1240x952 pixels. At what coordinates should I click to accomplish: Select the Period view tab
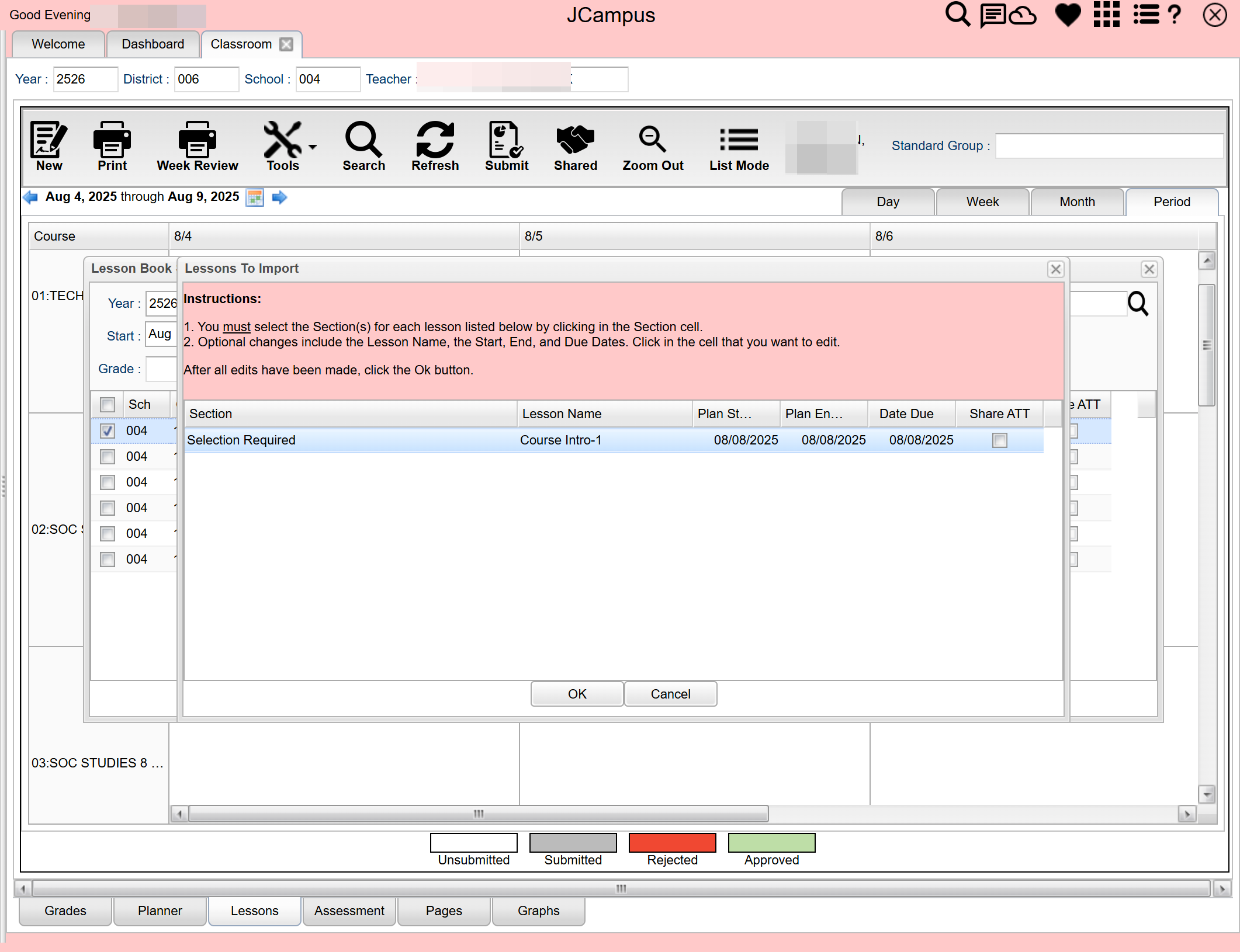[x=1172, y=202]
